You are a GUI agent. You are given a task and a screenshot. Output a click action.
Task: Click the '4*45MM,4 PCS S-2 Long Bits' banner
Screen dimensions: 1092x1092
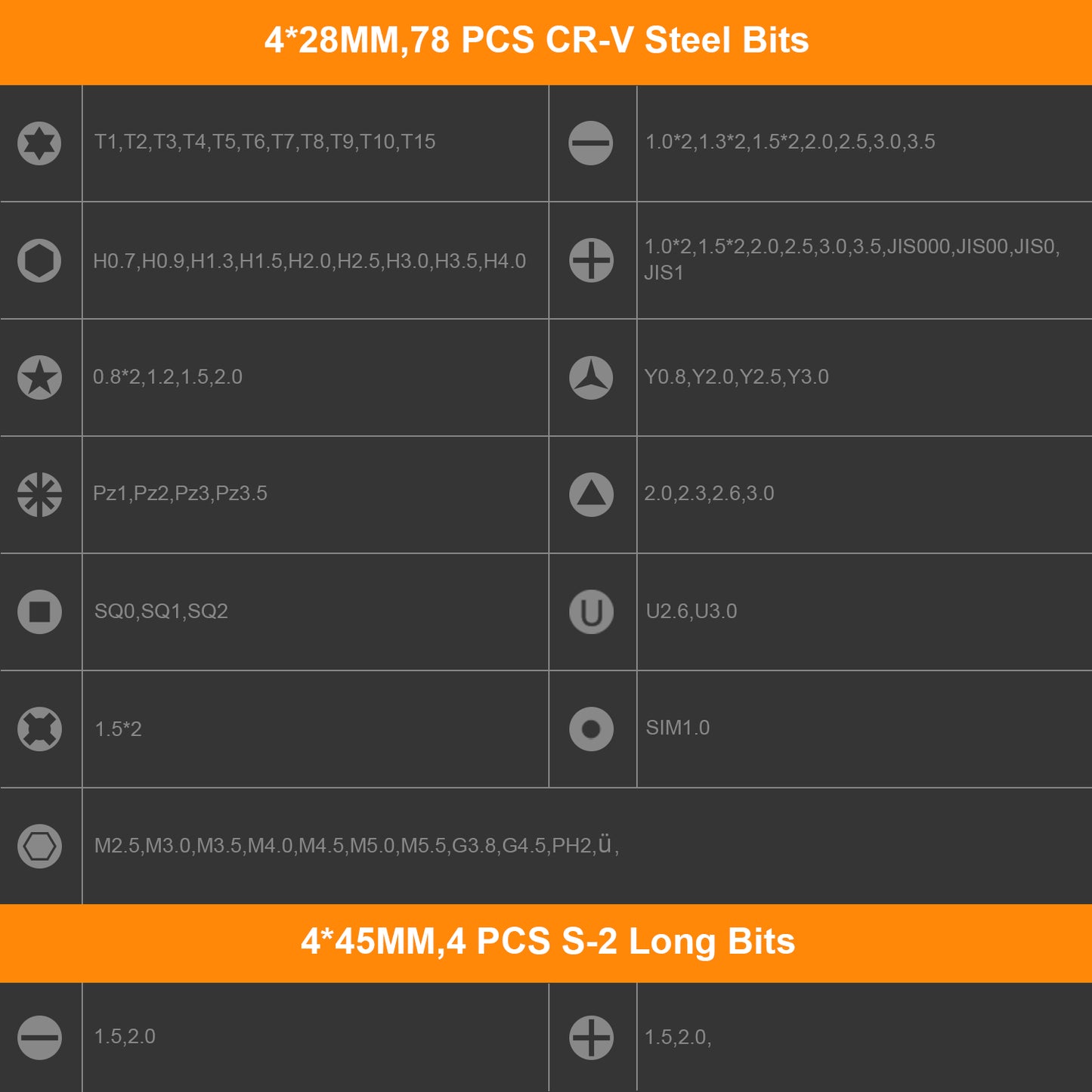pyautogui.click(x=548, y=942)
